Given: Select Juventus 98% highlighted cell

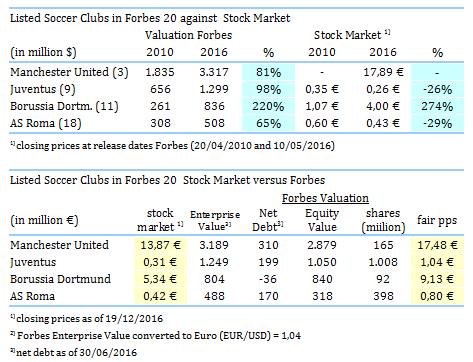Looking at the screenshot, I should [268, 89].
